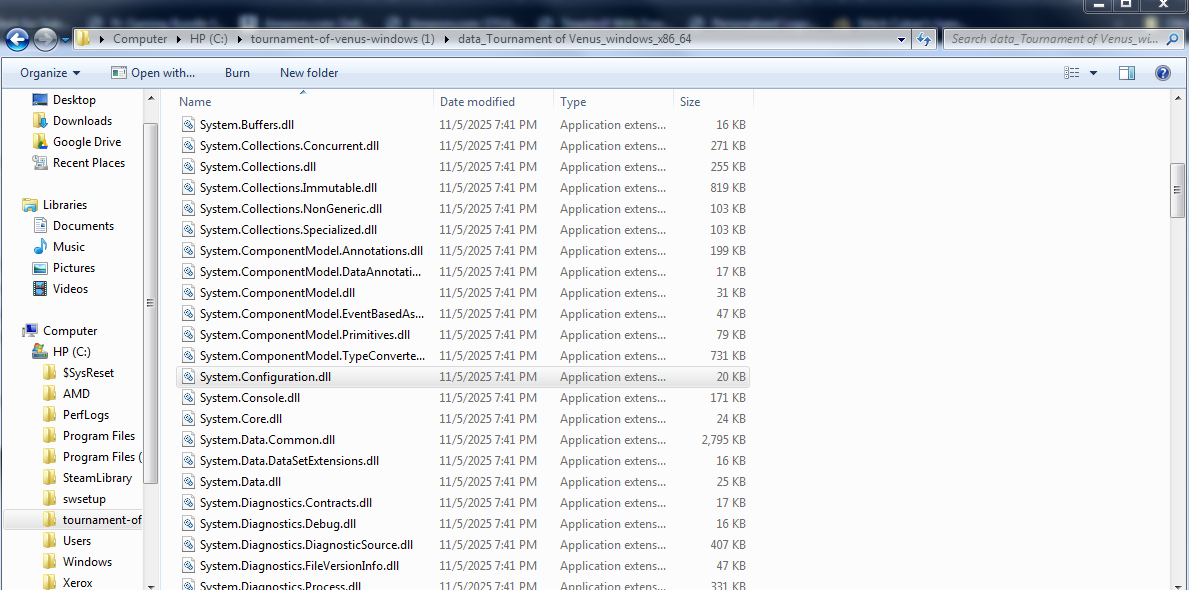Select Desktop in the navigation pane
Screen dimensions: 1189x590
tap(74, 99)
